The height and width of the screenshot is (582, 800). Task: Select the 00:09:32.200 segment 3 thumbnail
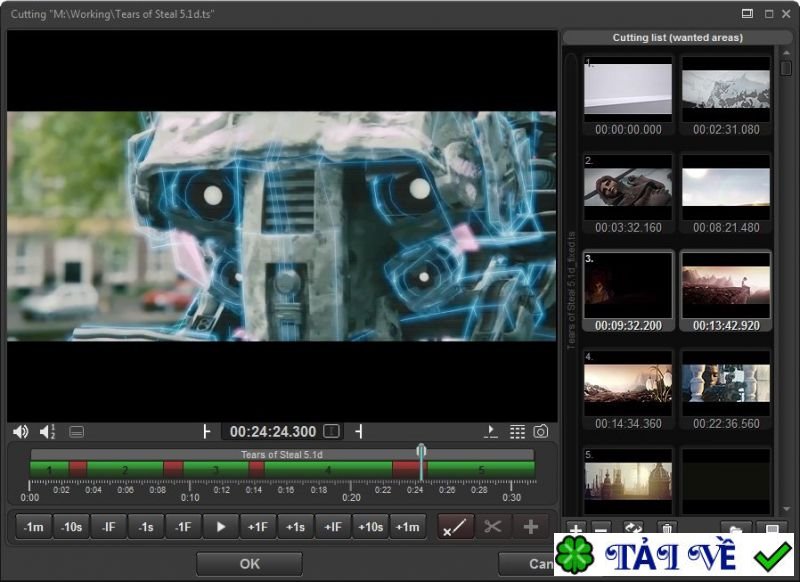tap(628, 285)
